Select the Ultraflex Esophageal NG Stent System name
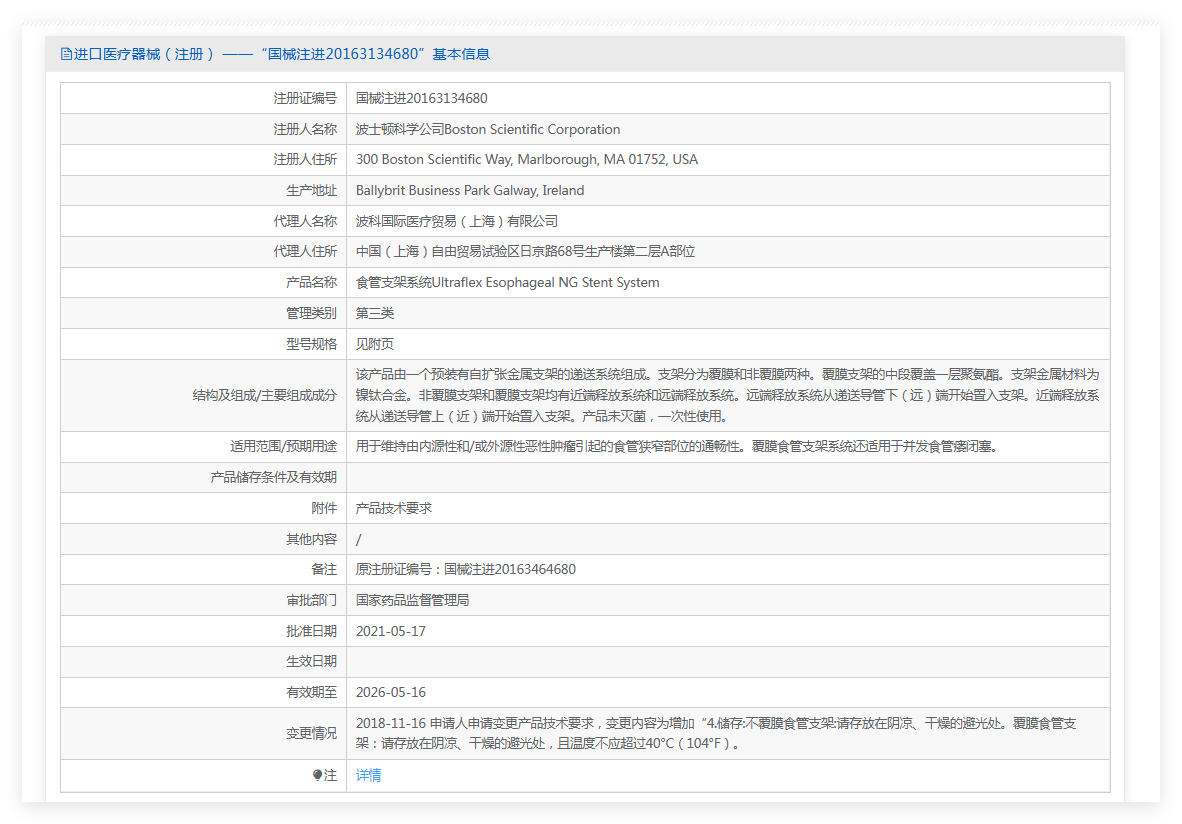This screenshot has height=824, width=1182. point(507,282)
